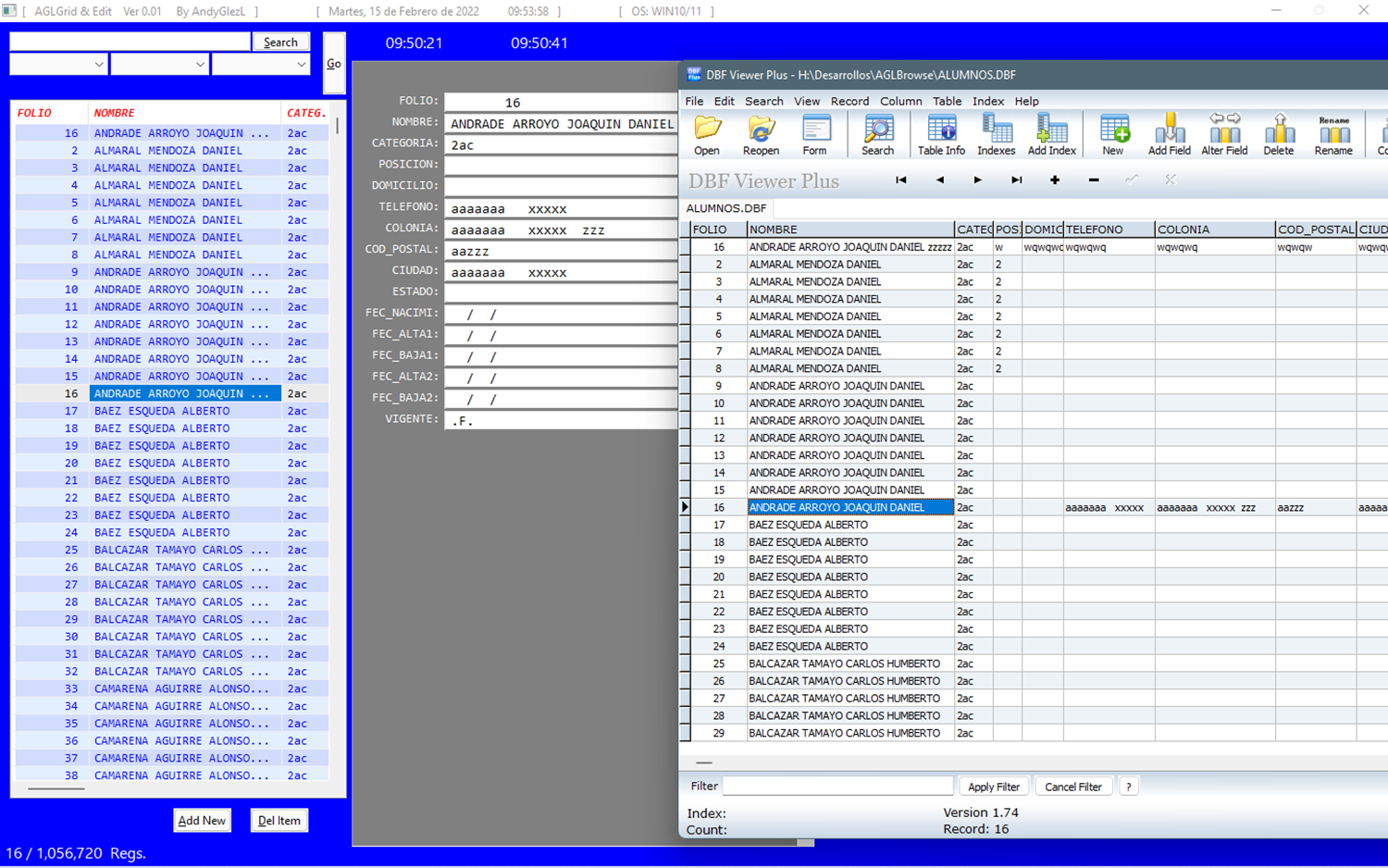Open the Table menu
This screenshot has height=868, width=1388.
(x=946, y=101)
